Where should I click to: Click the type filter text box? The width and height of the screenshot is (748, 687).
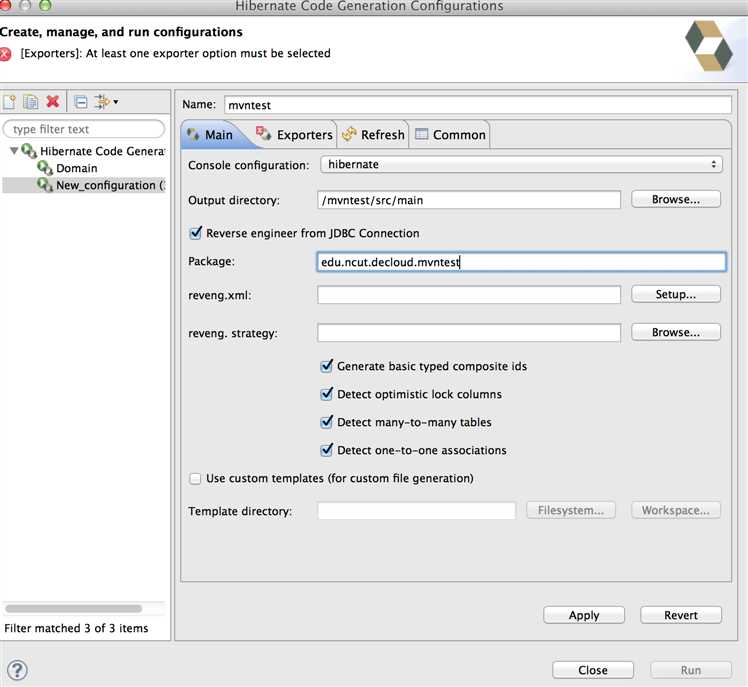[84, 129]
